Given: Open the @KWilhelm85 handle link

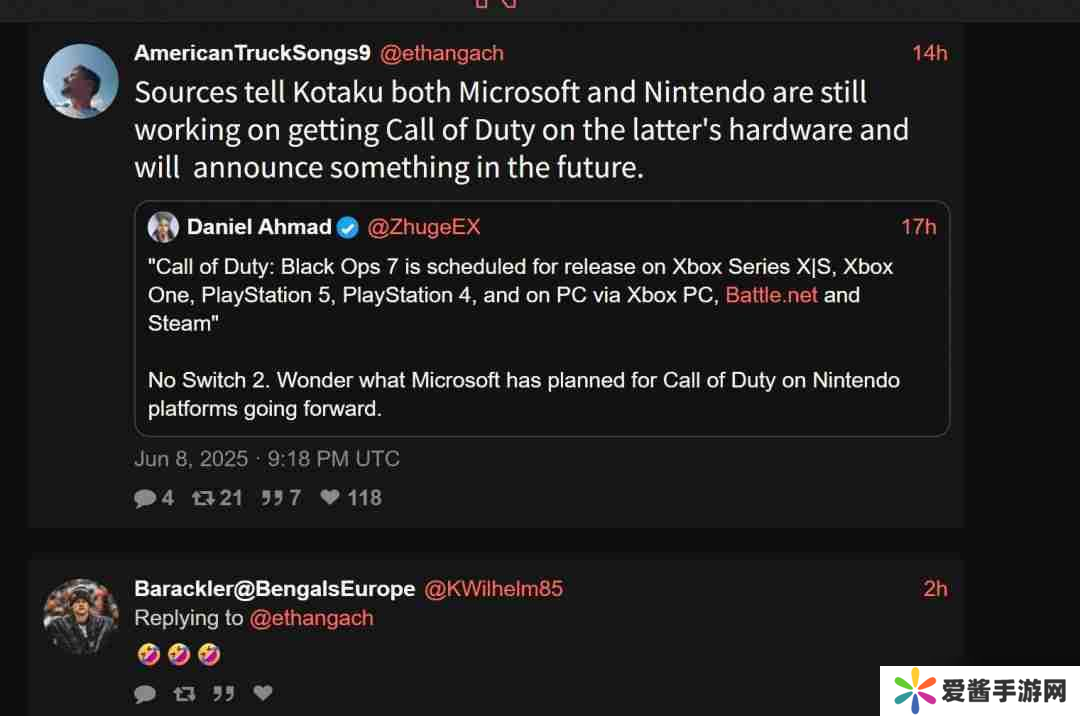Looking at the screenshot, I should click(x=494, y=588).
